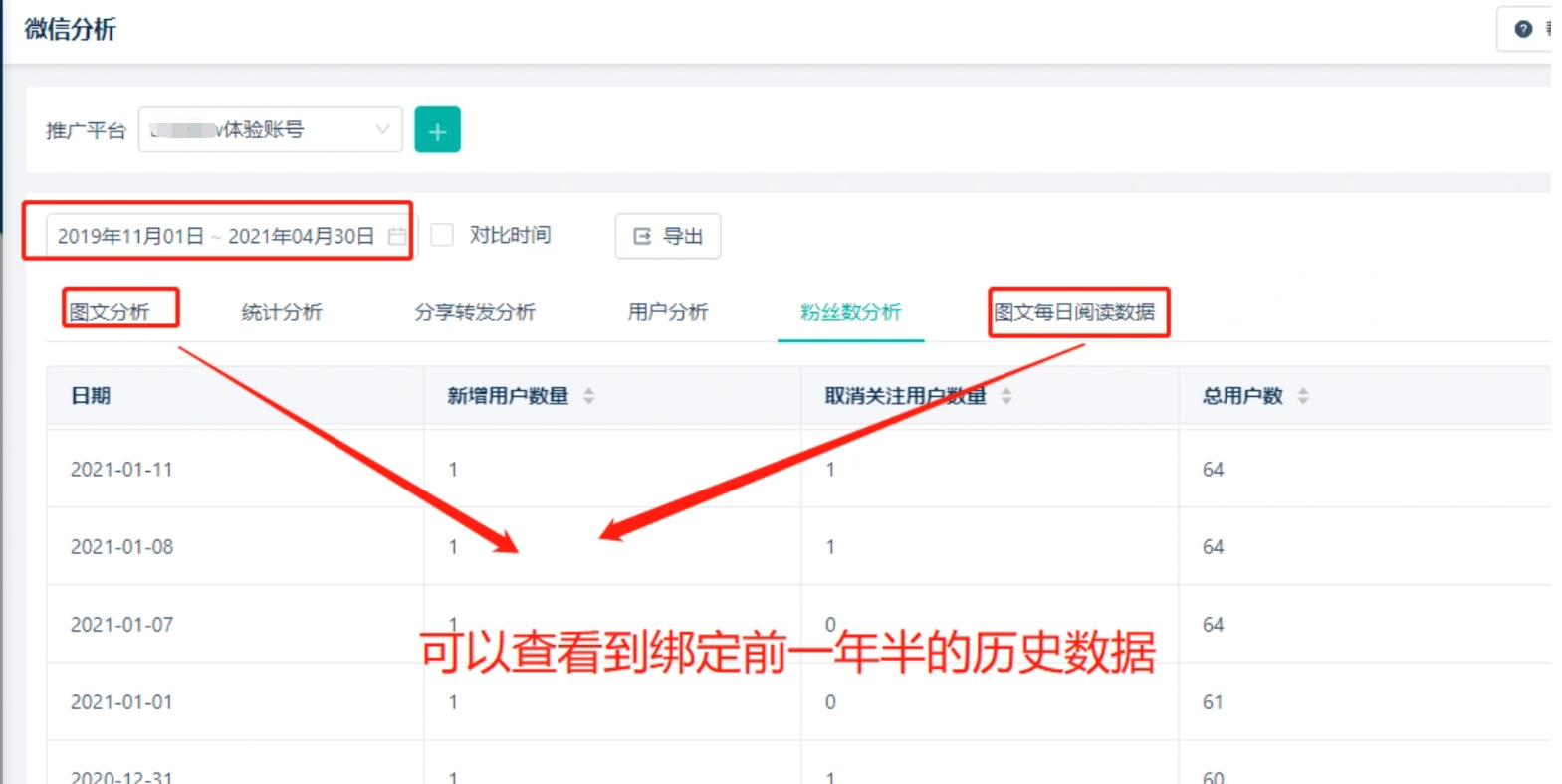The width and height of the screenshot is (1562, 784).
Task: Sort by 取消关注用户数量 column arrows
Action: [x=1006, y=396]
